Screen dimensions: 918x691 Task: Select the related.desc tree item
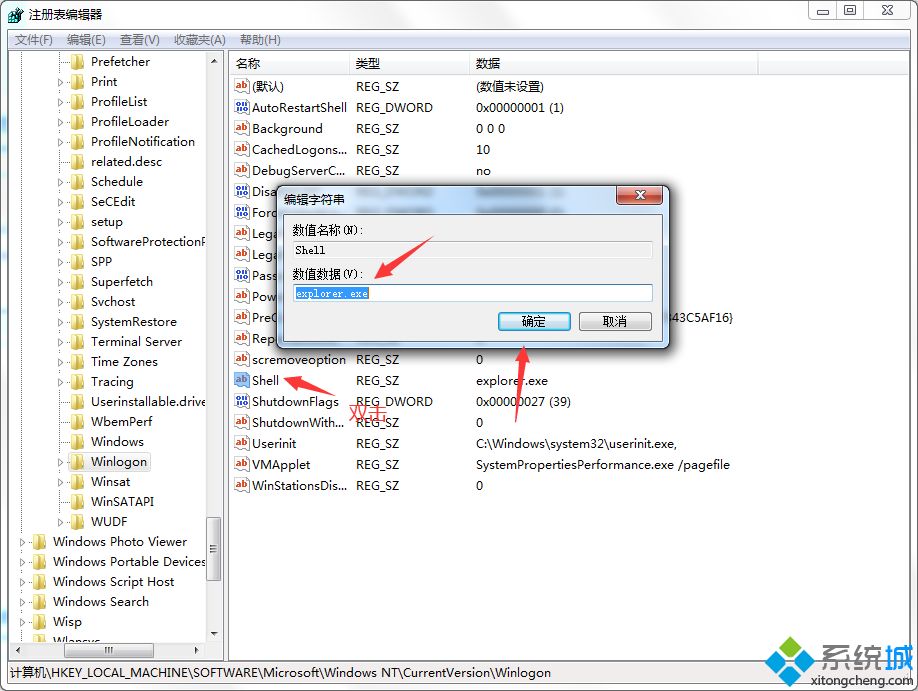tap(126, 162)
